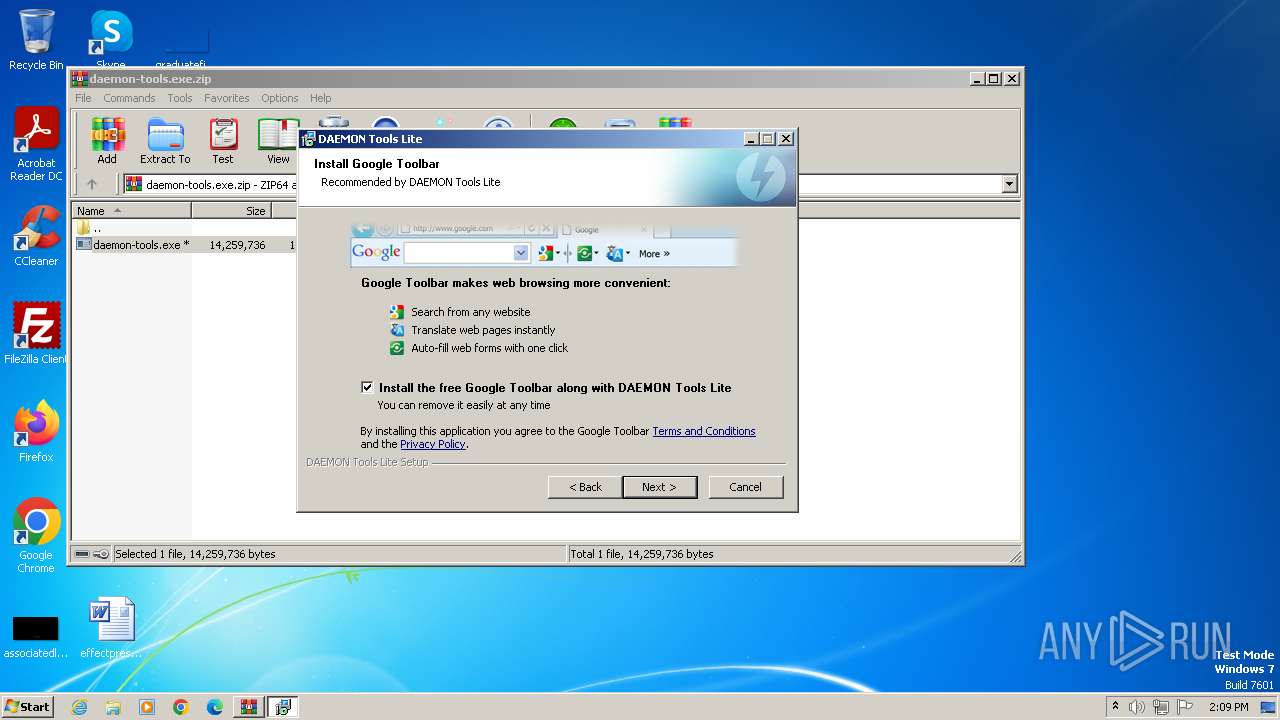
Task: Switch to WinRAR taskbar button
Action: (249, 707)
